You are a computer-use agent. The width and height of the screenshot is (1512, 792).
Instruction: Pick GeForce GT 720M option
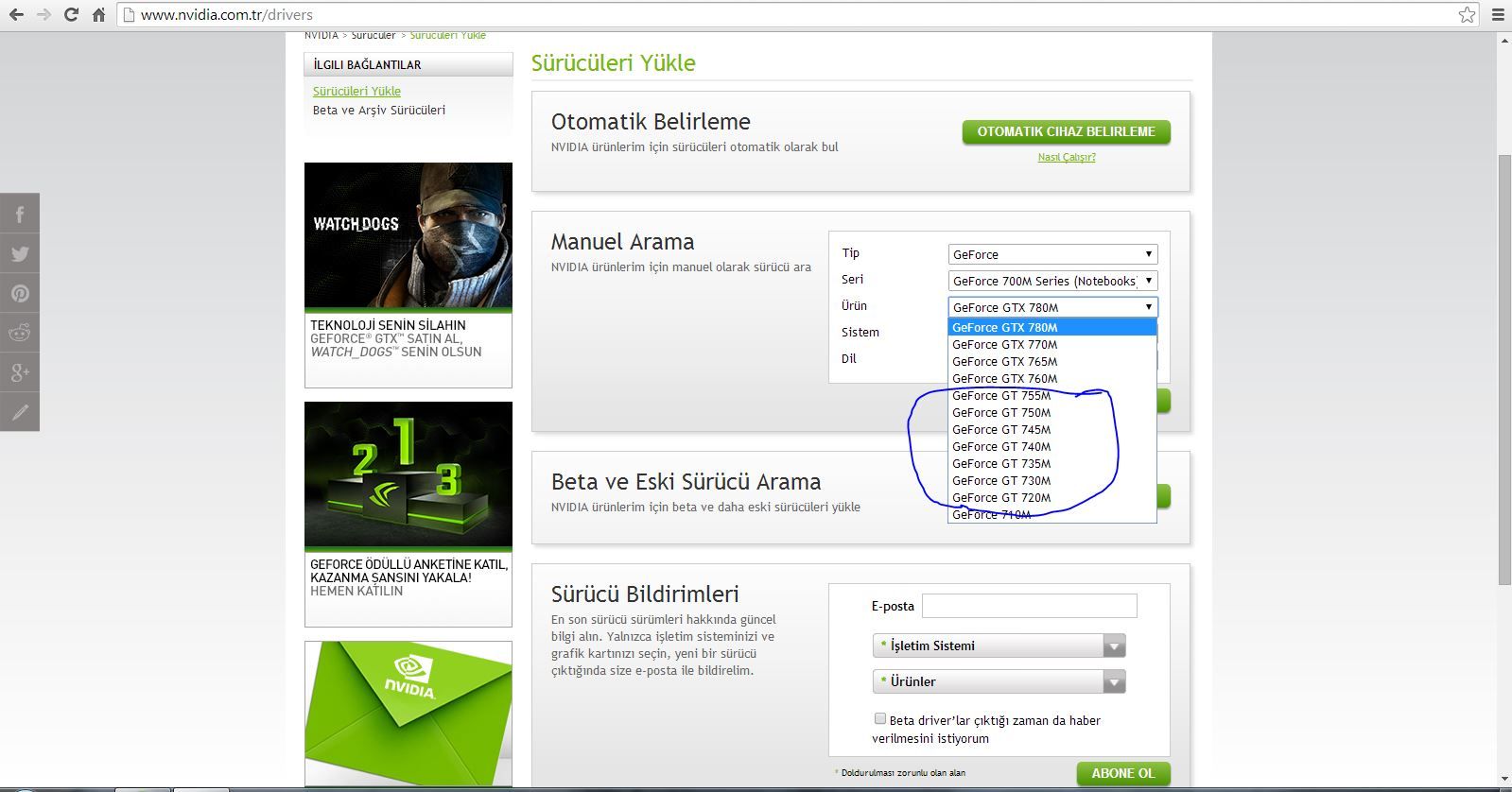(x=1052, y=497)
